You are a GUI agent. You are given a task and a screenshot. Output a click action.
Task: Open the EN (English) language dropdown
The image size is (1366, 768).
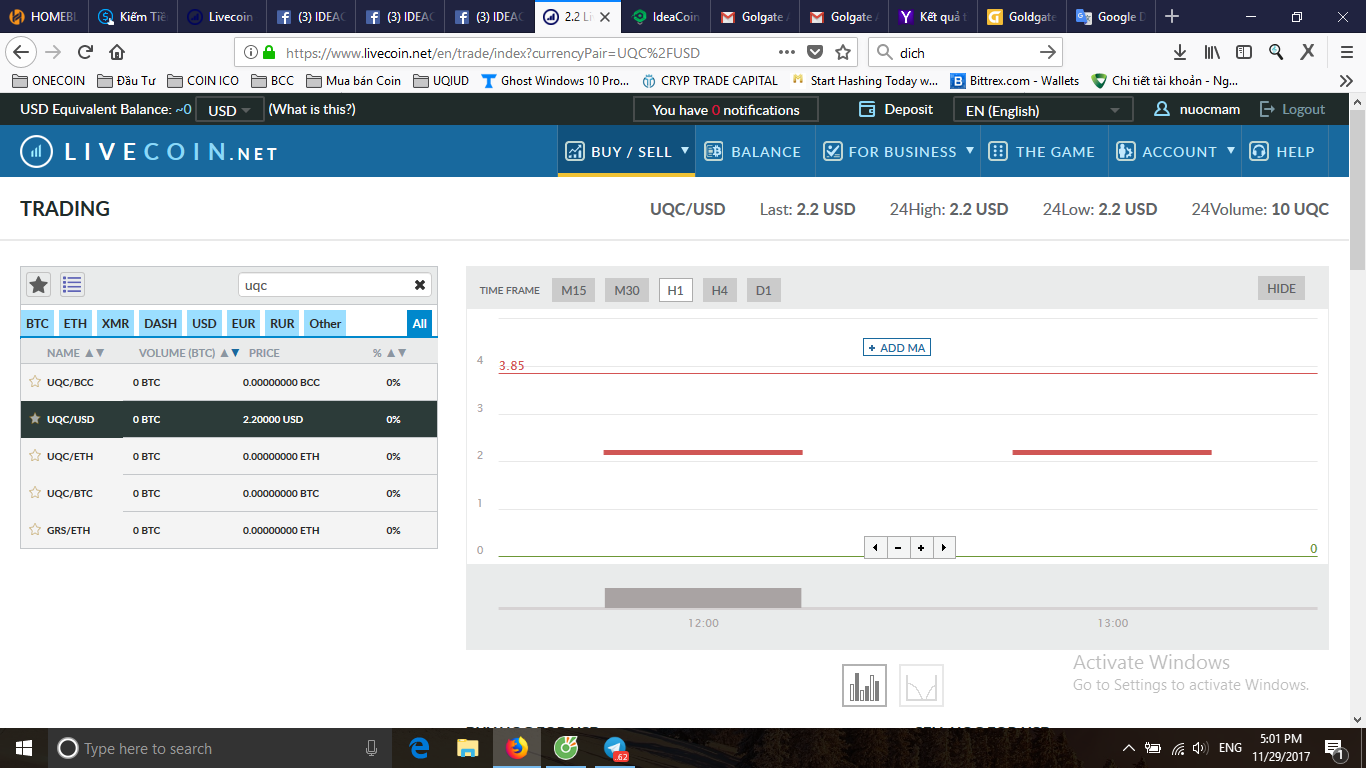tap(1043, 110)
